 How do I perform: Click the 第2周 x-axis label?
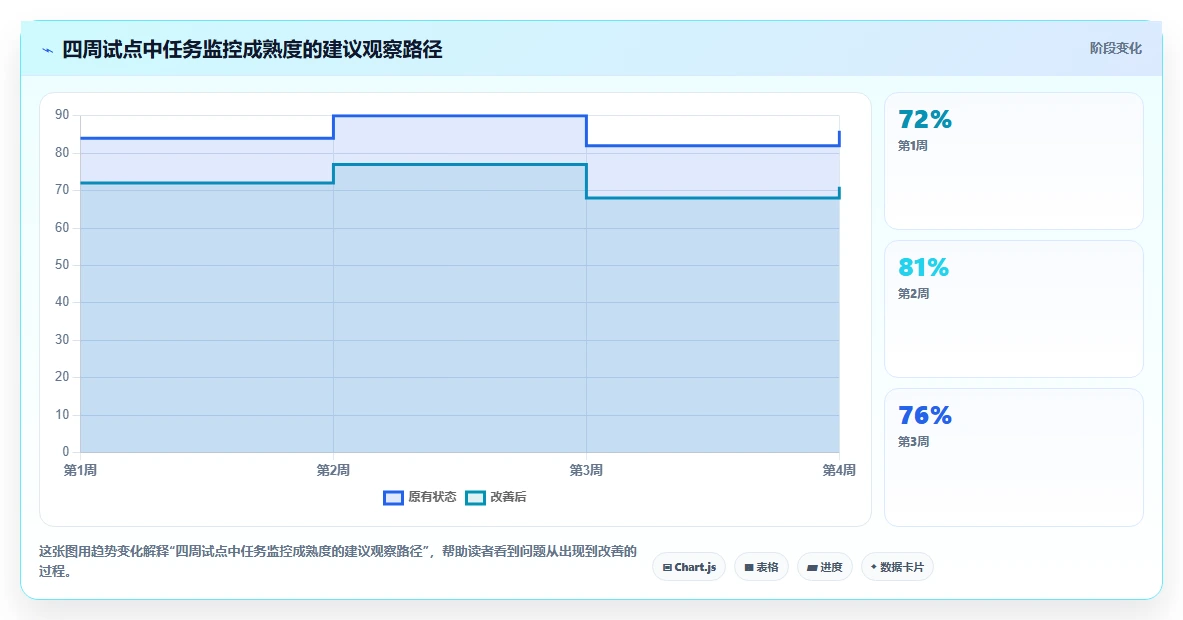coord(333,471)
